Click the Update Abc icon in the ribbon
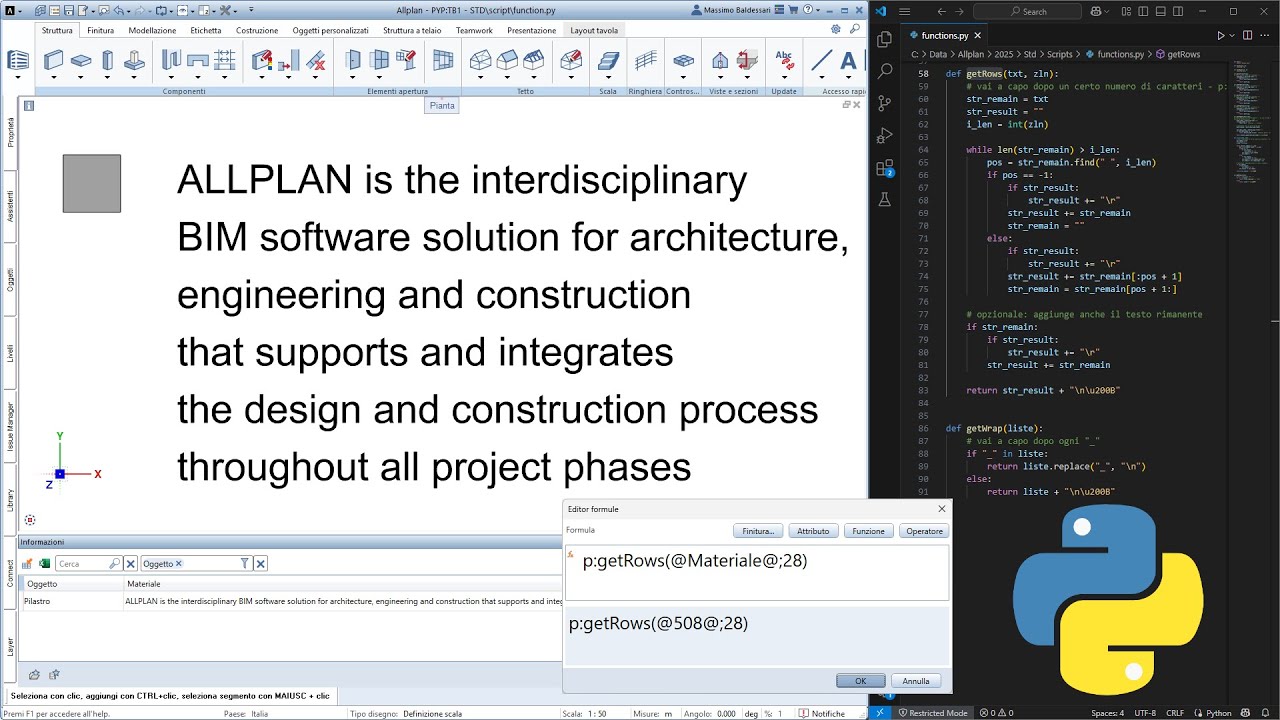 (785, 60)
